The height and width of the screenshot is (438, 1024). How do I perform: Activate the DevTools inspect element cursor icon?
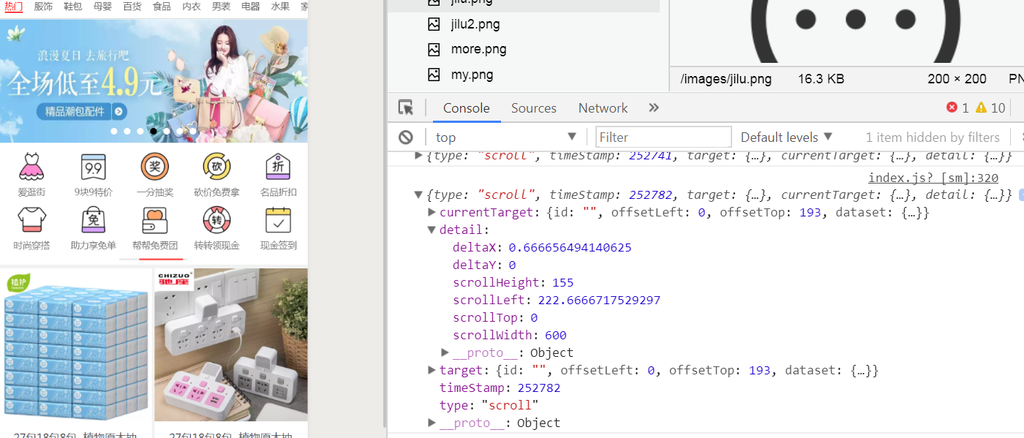coord(406,108)
